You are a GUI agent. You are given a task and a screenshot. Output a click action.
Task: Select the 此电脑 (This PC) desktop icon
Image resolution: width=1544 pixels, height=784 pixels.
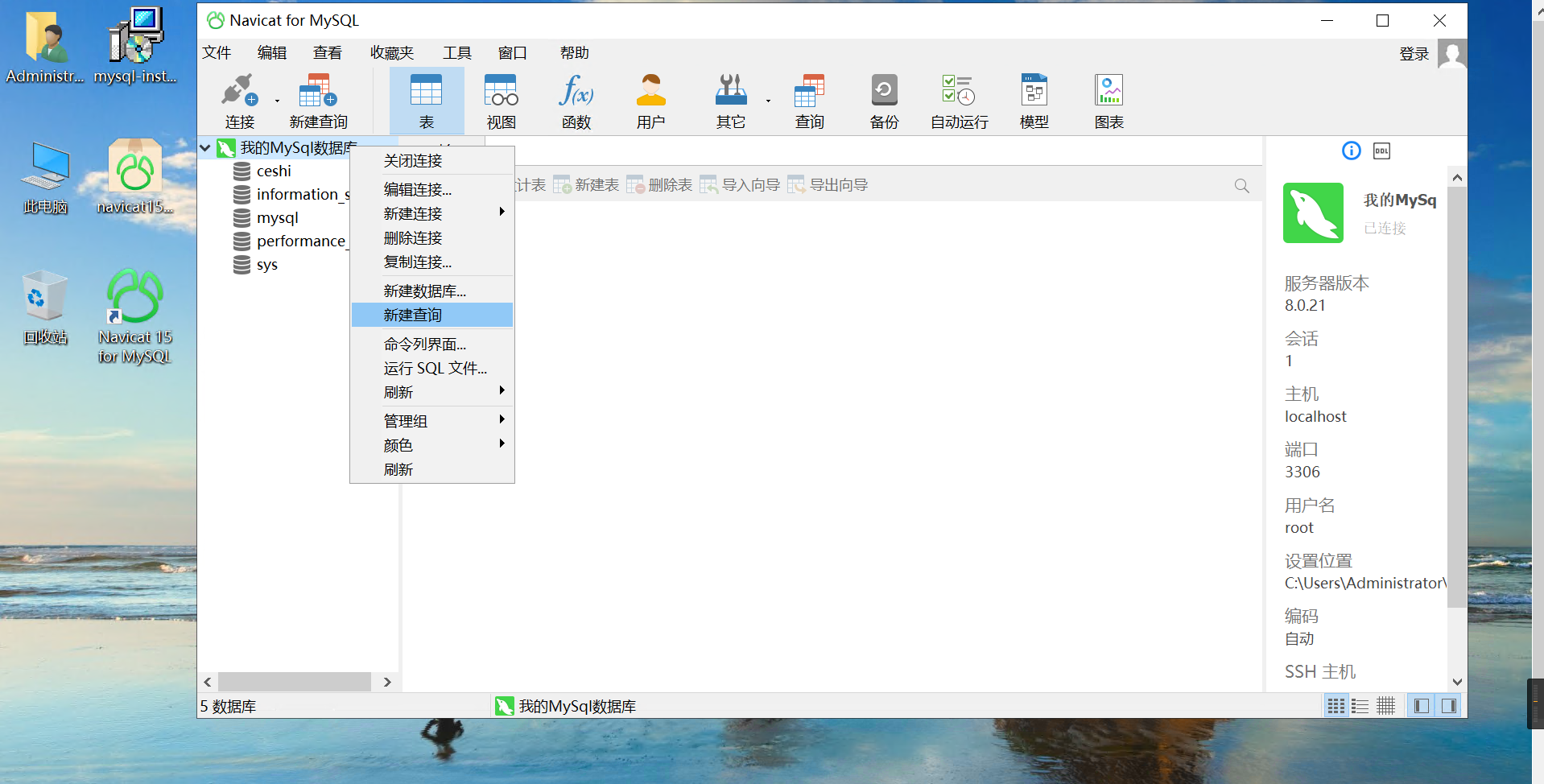[x=45, y=178]
